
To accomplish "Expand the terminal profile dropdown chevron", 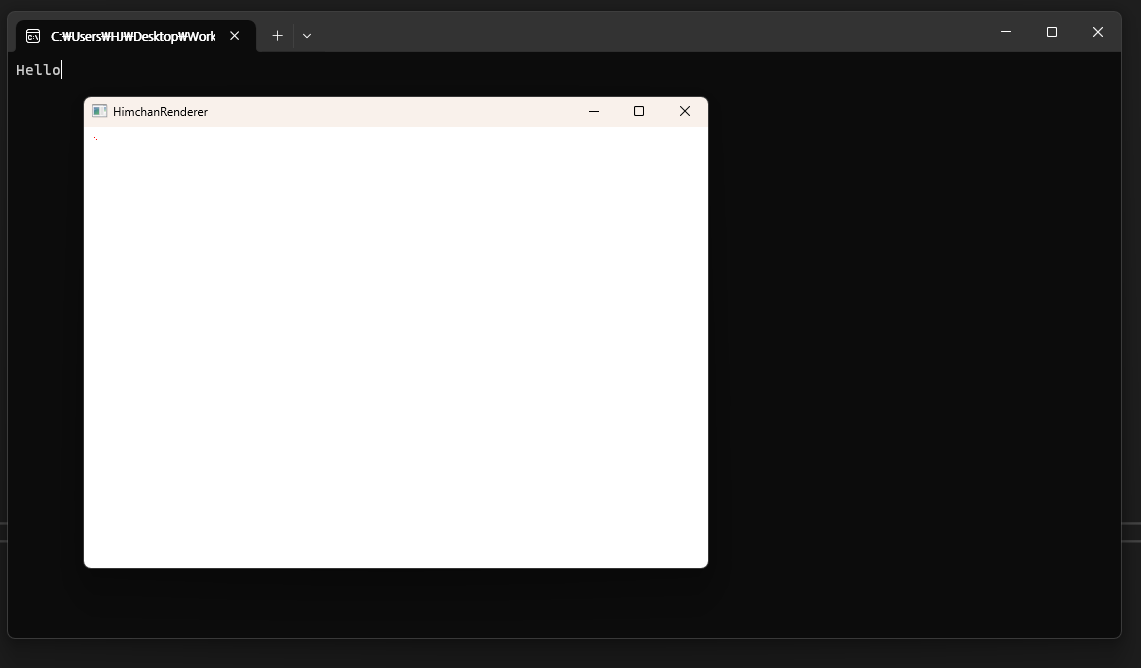I will click(x=307, y=36).
